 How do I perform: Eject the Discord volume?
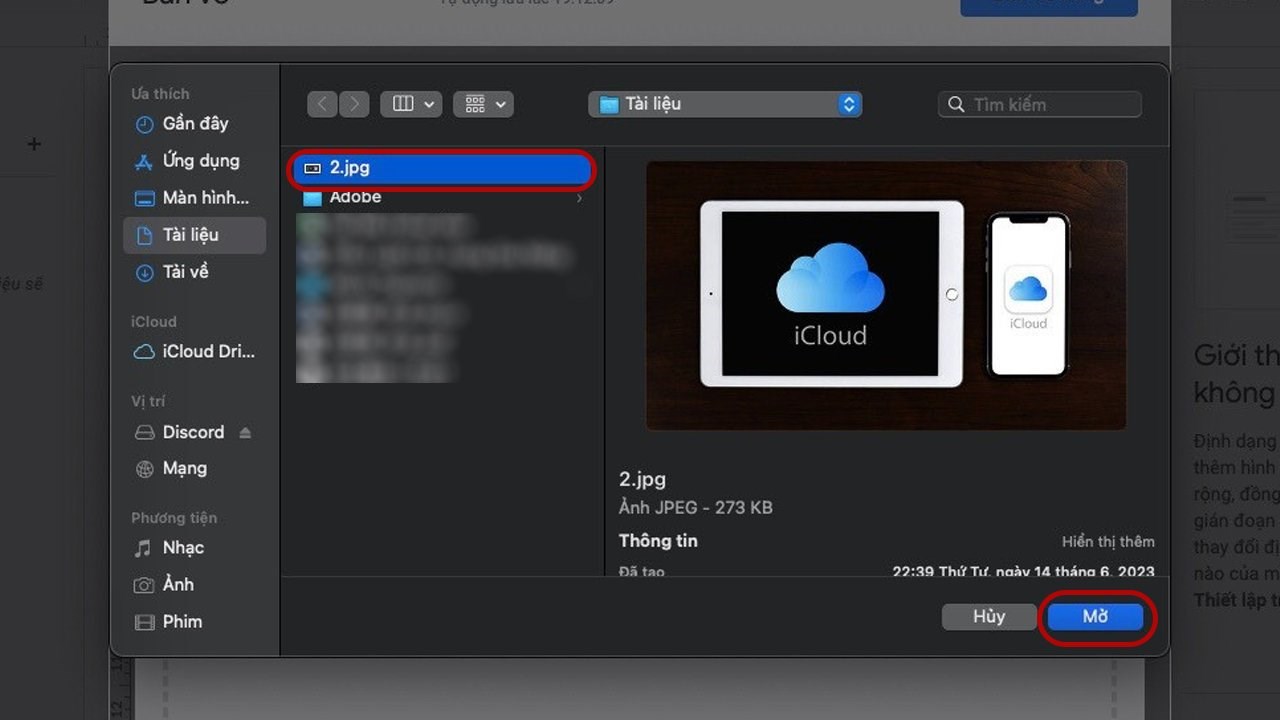(x=246, y=433)
